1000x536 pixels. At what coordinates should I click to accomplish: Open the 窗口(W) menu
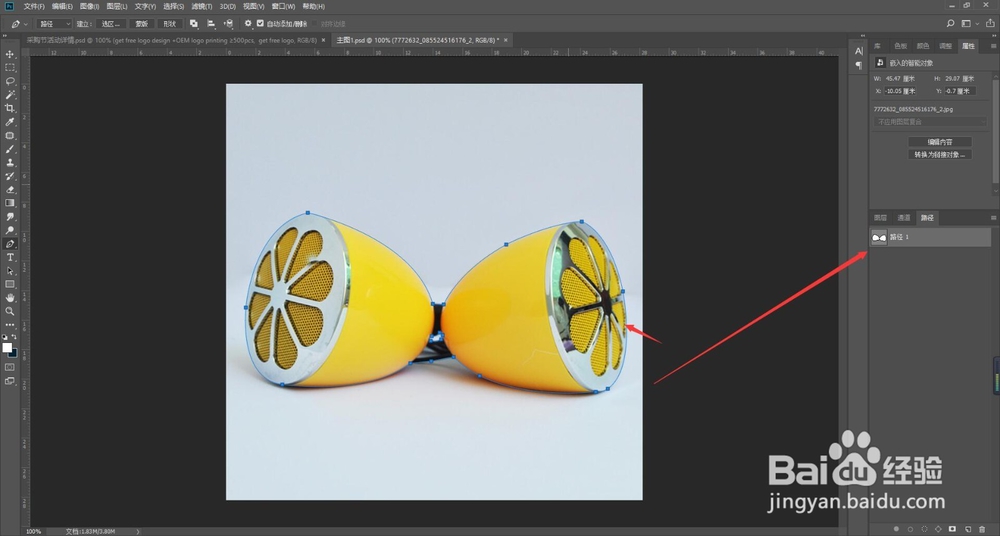point(283,6)
